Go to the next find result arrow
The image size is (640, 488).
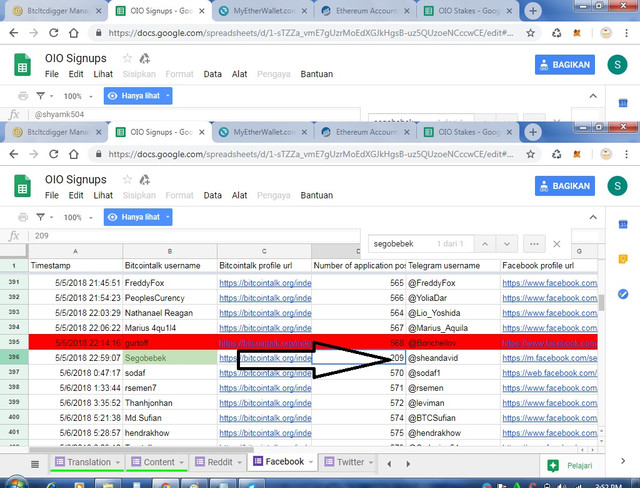[x=507, y=244]
